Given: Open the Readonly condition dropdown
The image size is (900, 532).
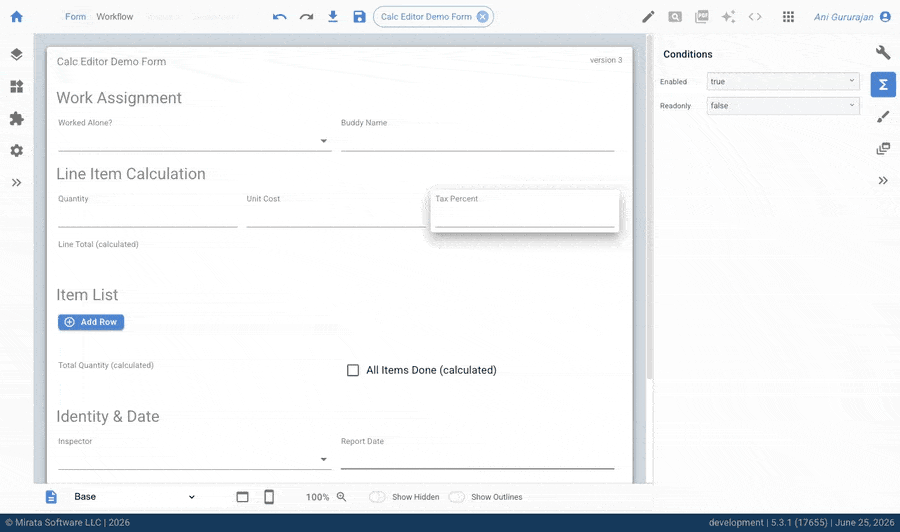Looking at the screenshot, I should [x=783, y=106].
